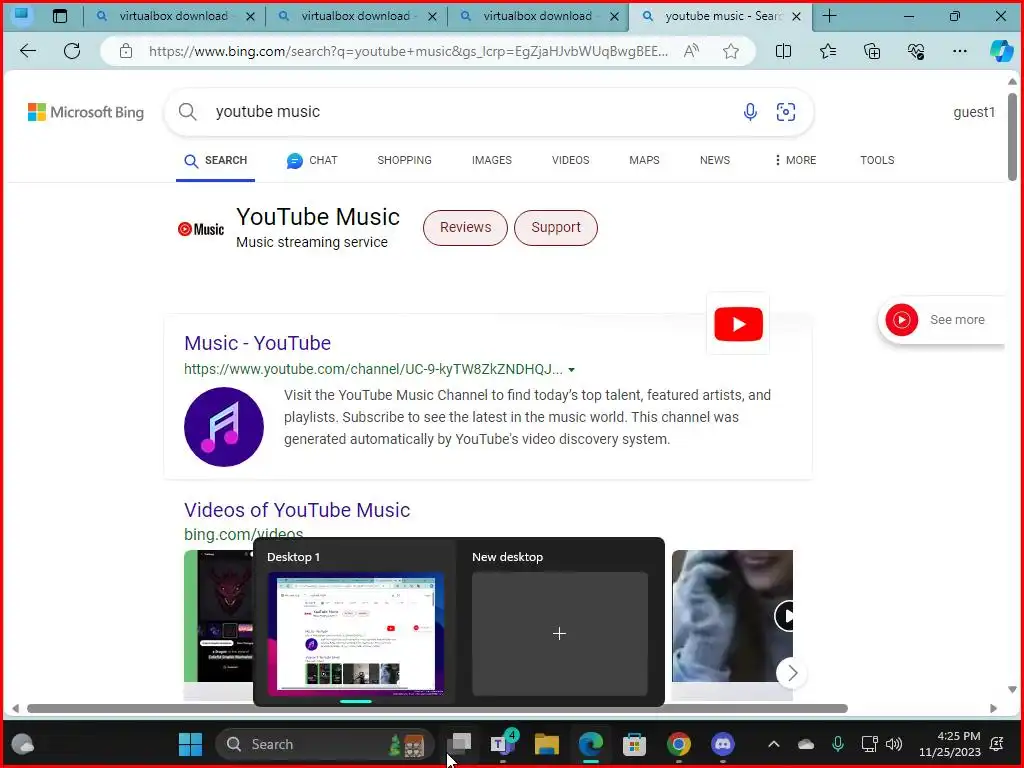Click the See more button
The height and width of the screenshot is (768, 1024).
[x=941, y=320]
